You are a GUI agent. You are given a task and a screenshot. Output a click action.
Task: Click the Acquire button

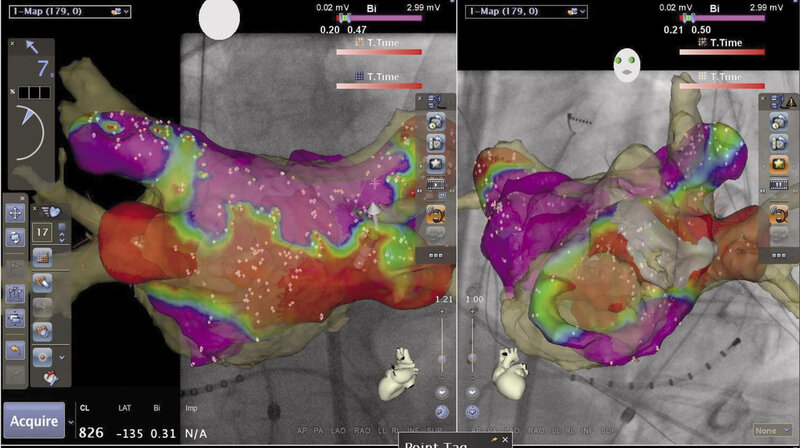point(34,420)
